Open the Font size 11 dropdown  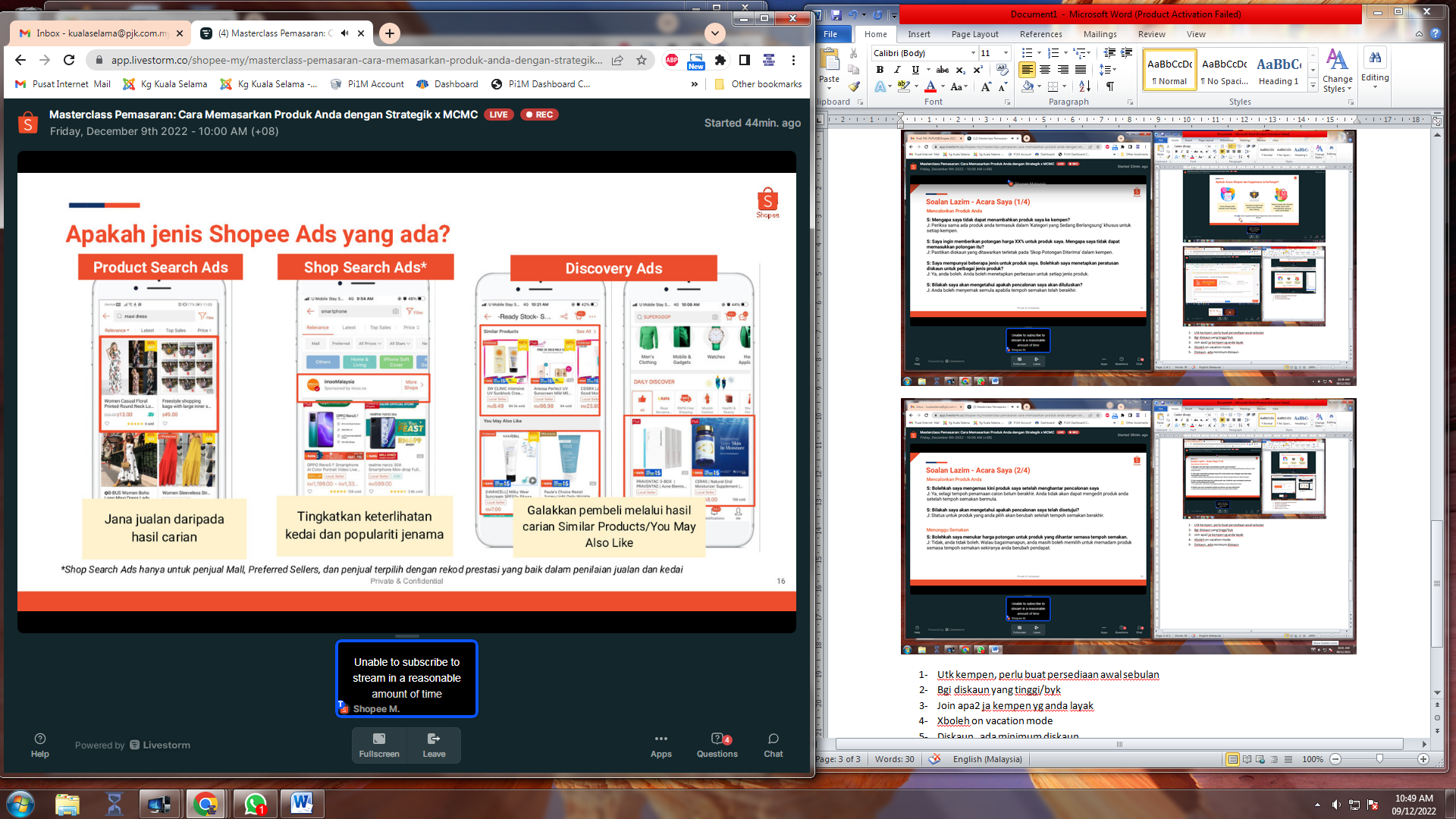(1006, 53)
